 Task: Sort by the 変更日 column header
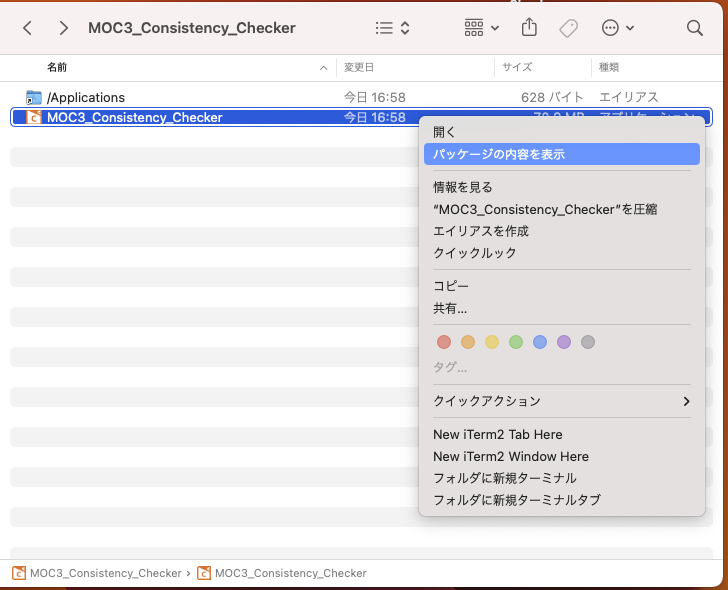(x=359, y=68)
